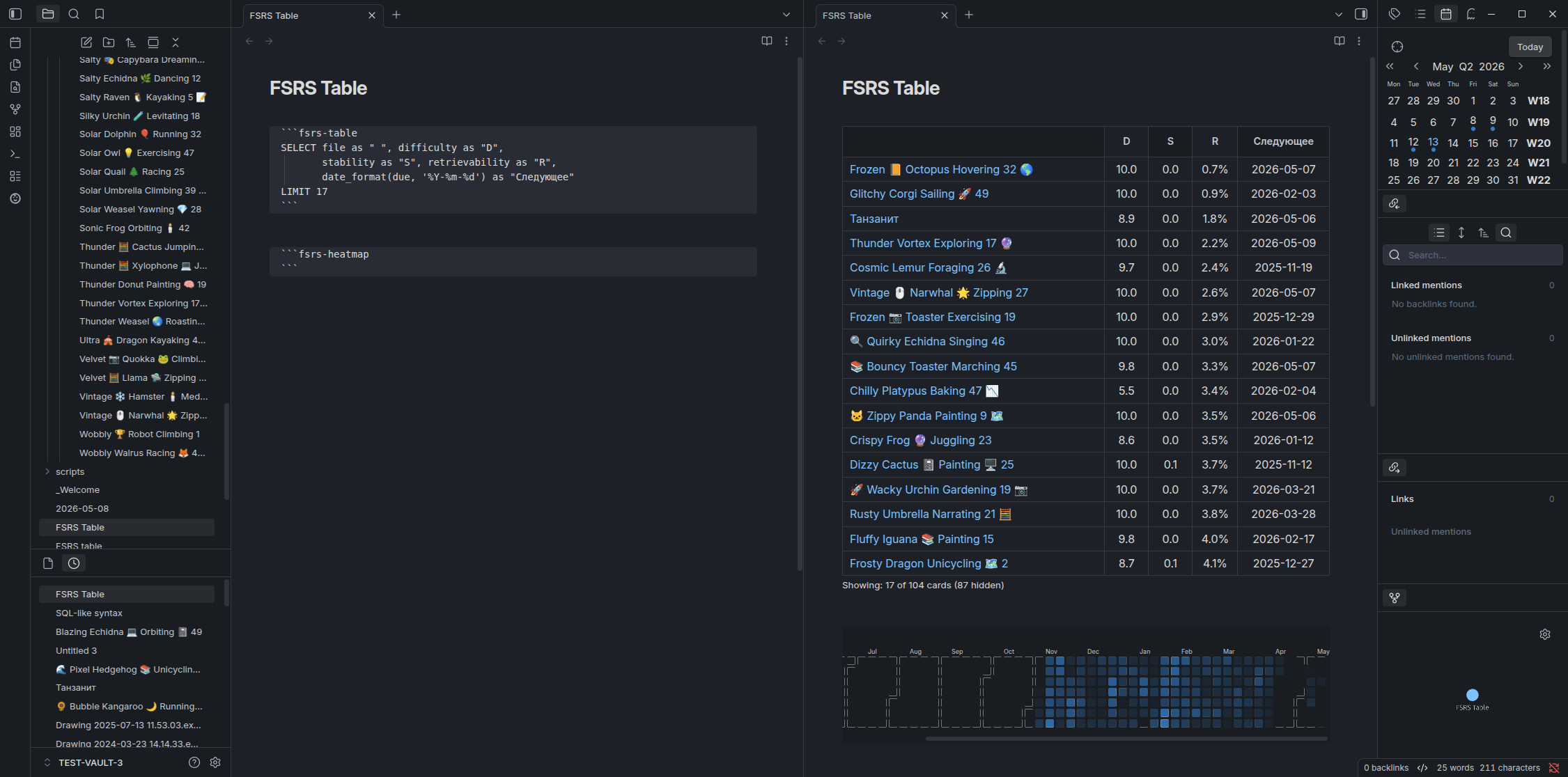
Task: Click the four-tile grid icon in left ribbon
Action: [15, 132]
